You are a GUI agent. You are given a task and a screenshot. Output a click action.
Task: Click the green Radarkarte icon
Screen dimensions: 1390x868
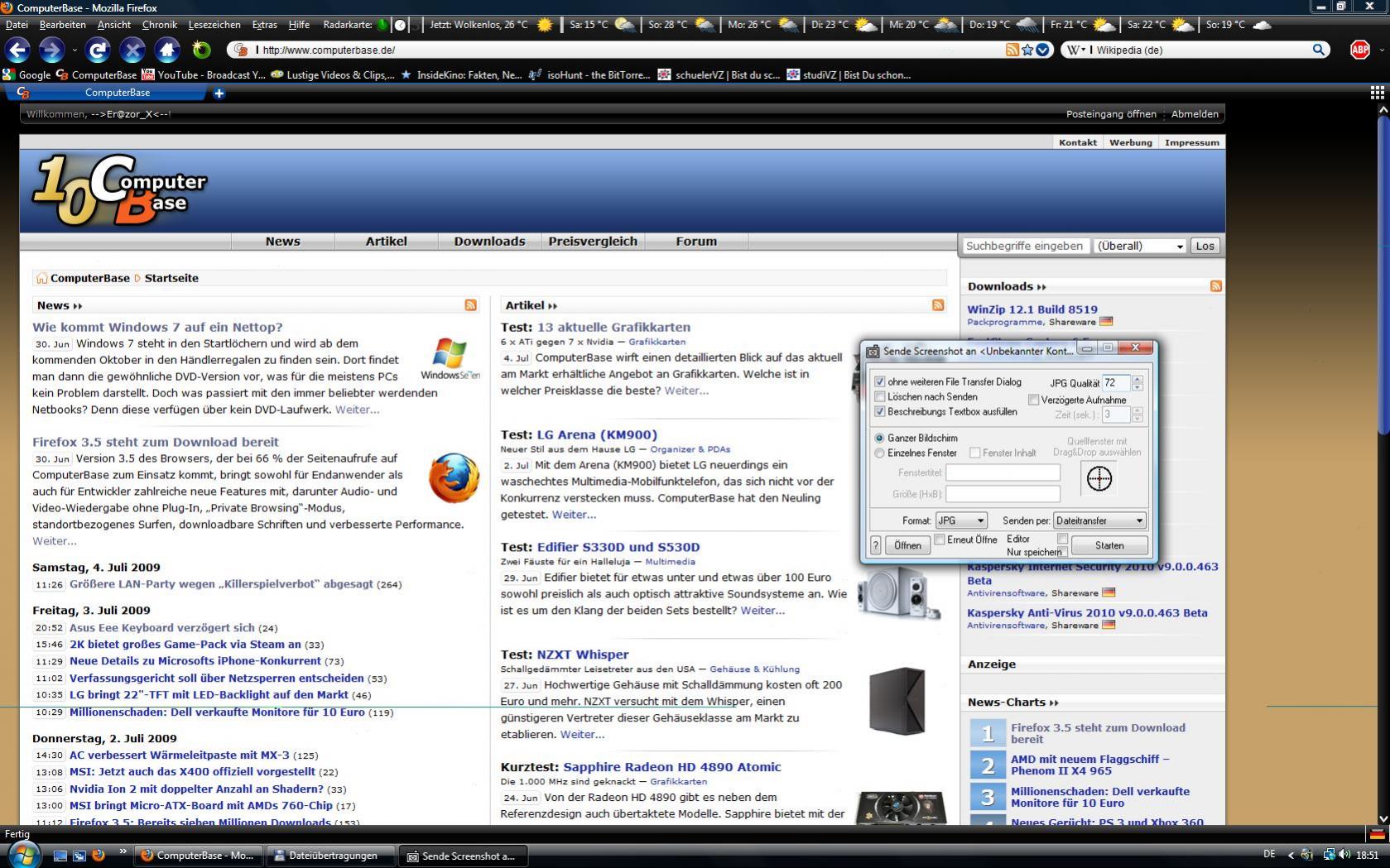click(x=382, y=25)
